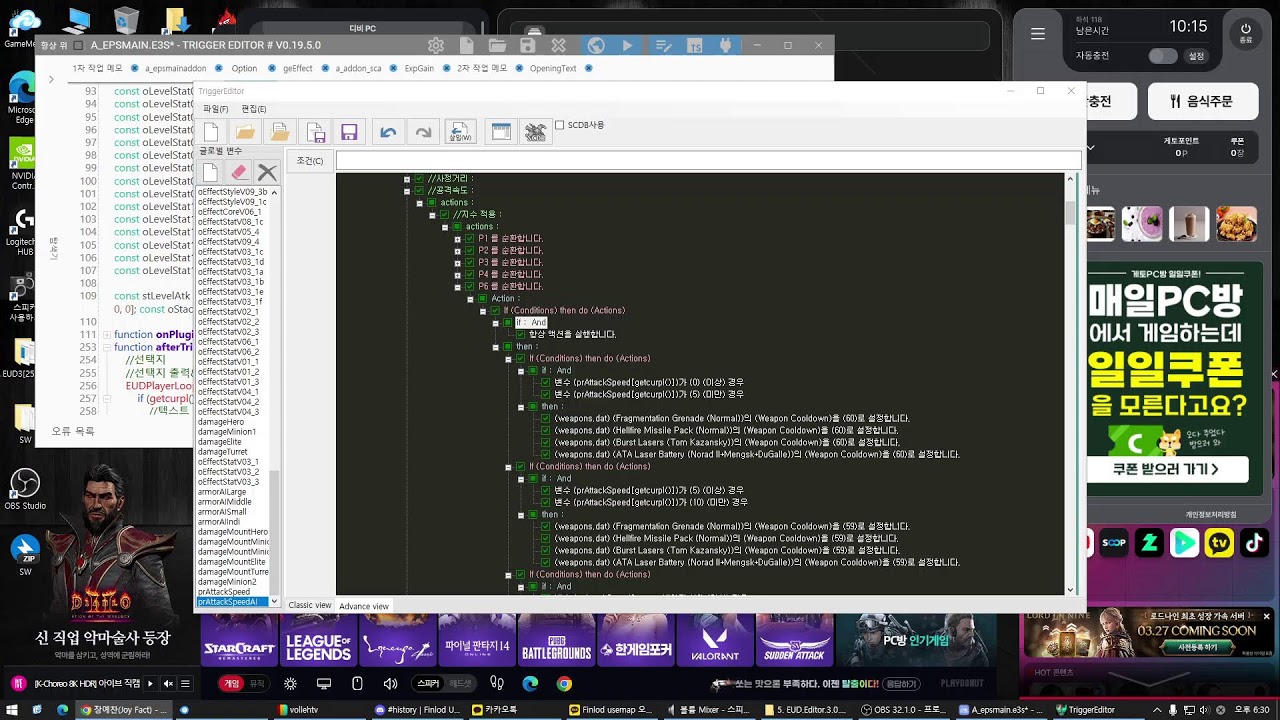Screen dimensions: 1280x720
Task: Click the 조건(C) button
Action: 310,161
